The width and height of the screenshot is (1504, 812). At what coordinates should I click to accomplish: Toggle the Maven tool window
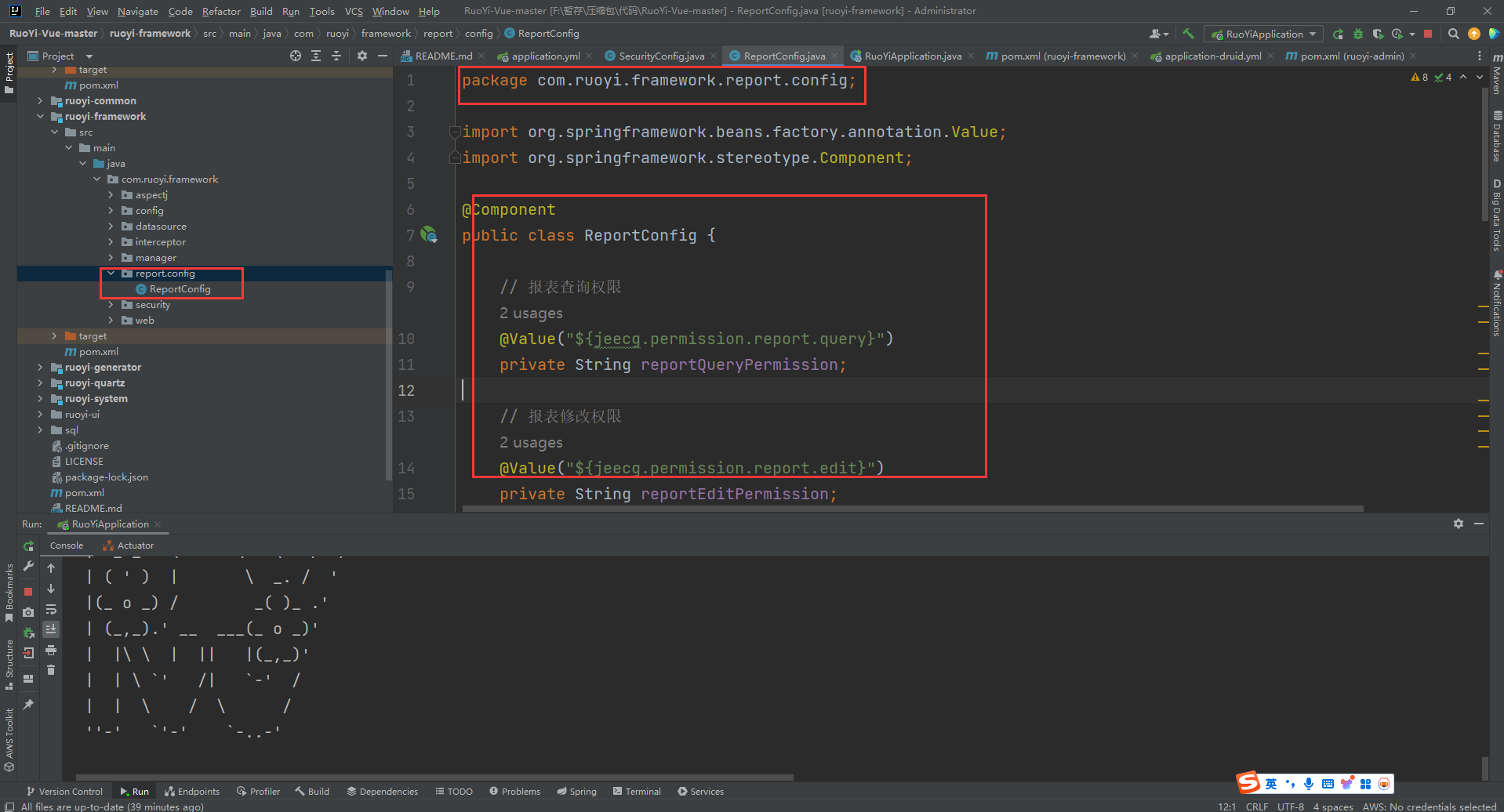tap(1496, 74)
